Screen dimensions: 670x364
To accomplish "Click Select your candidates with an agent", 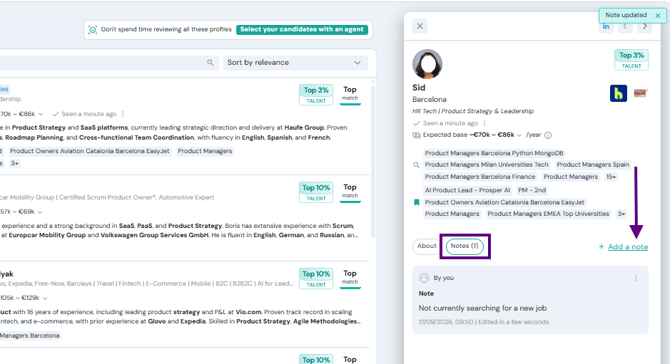I will tap(302, 29).
